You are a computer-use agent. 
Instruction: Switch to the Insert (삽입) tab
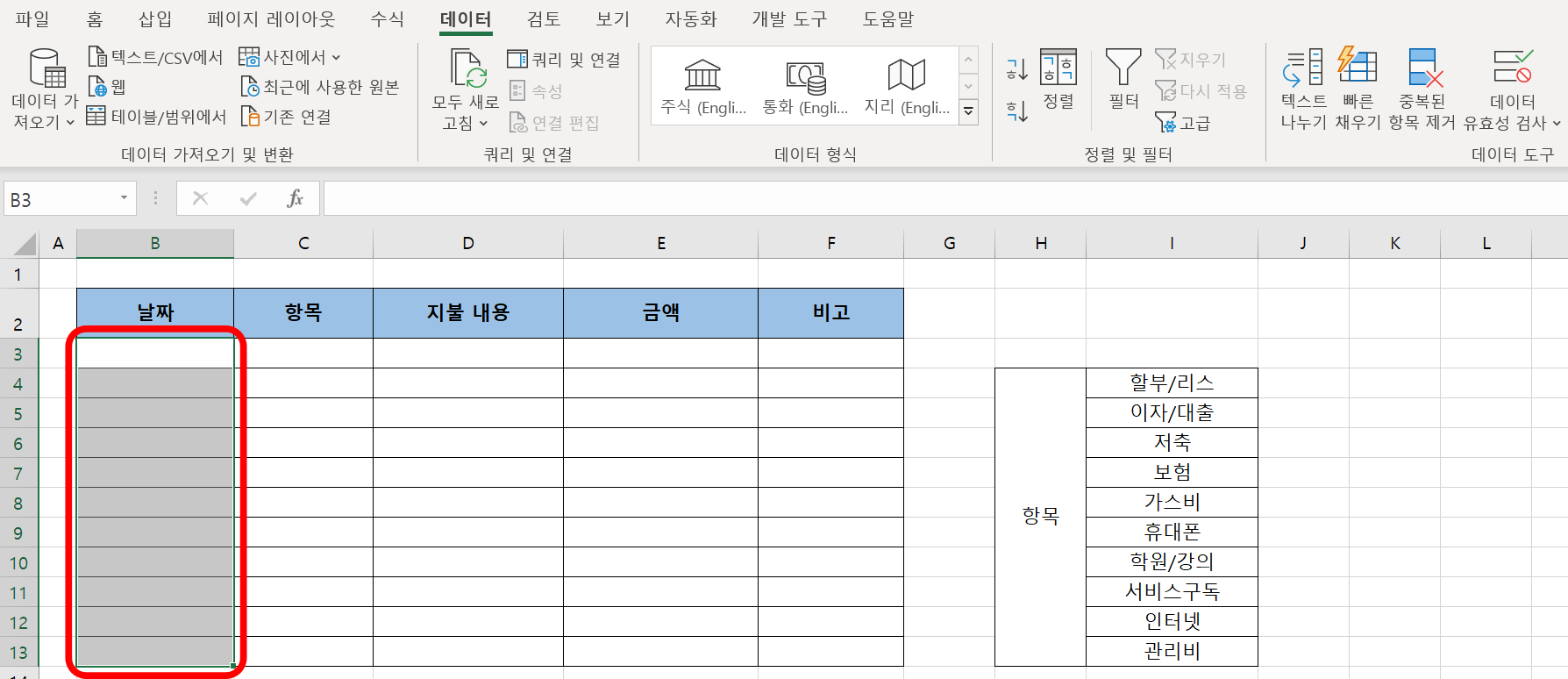[x=155, y=19]
